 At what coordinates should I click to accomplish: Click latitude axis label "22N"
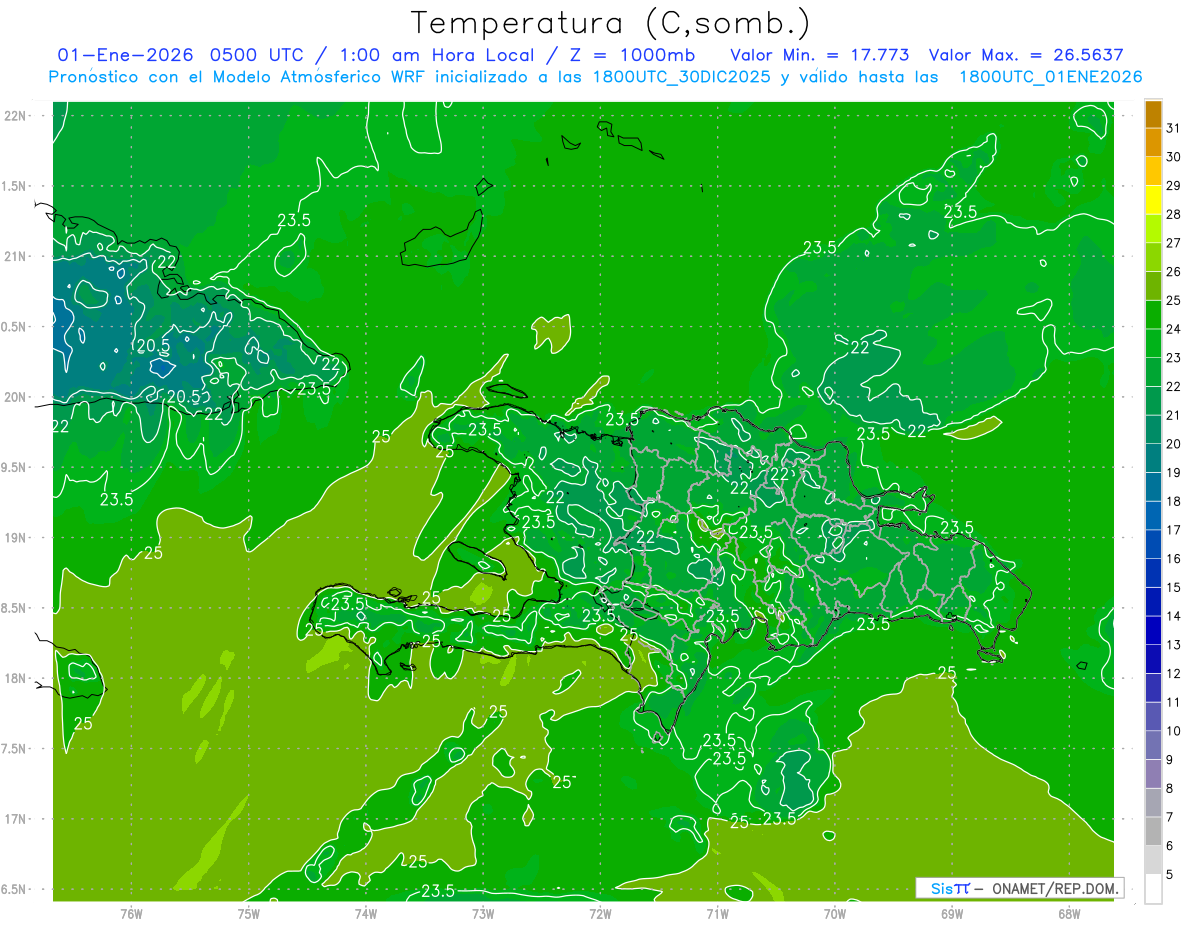click(x=17, y=116)
